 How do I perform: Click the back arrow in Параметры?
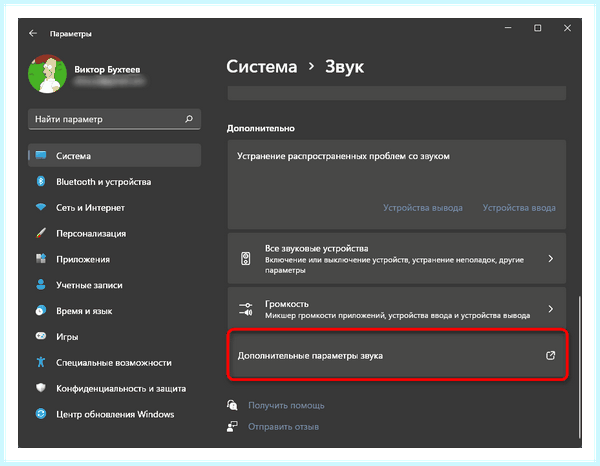coord(33,33)
